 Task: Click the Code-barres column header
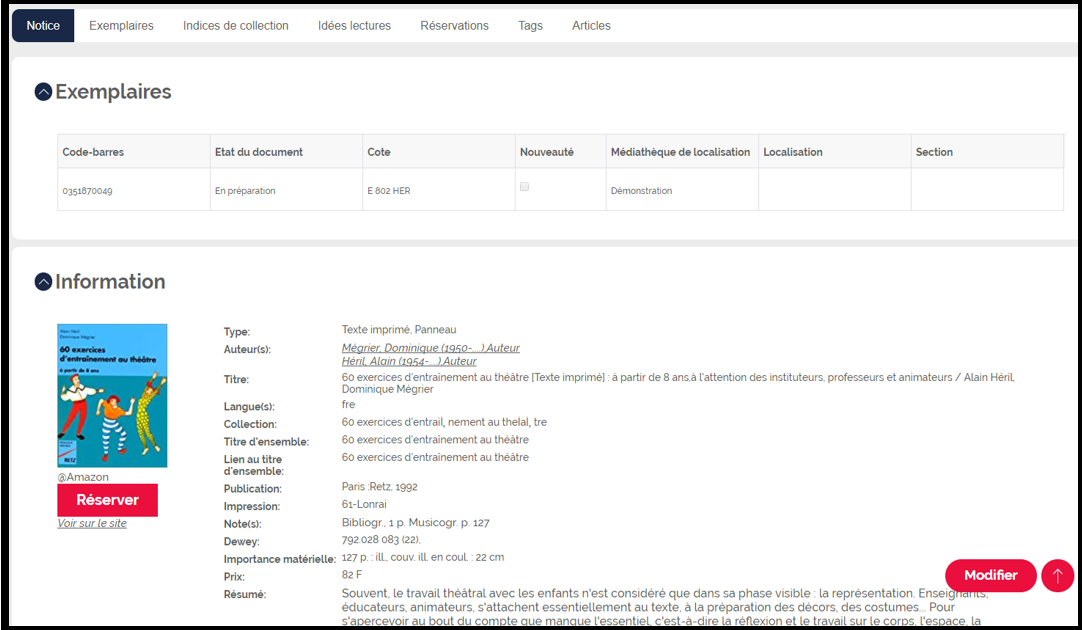(x=134, y=152)
